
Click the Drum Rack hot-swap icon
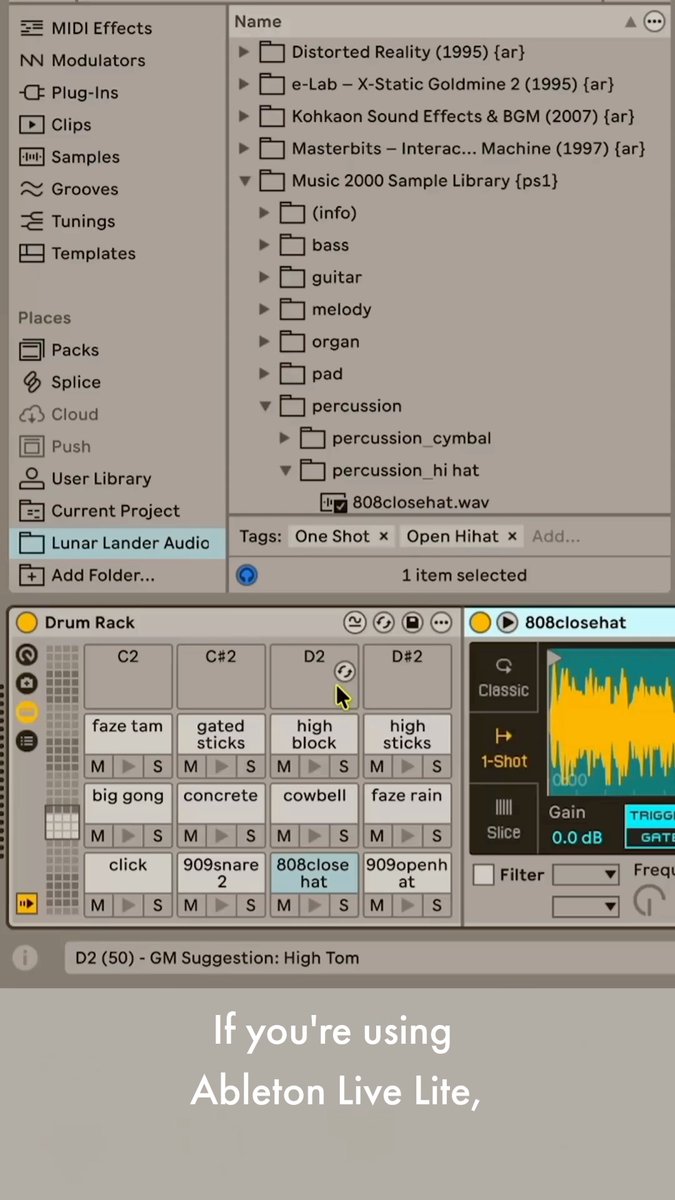[x=384, y=623]
